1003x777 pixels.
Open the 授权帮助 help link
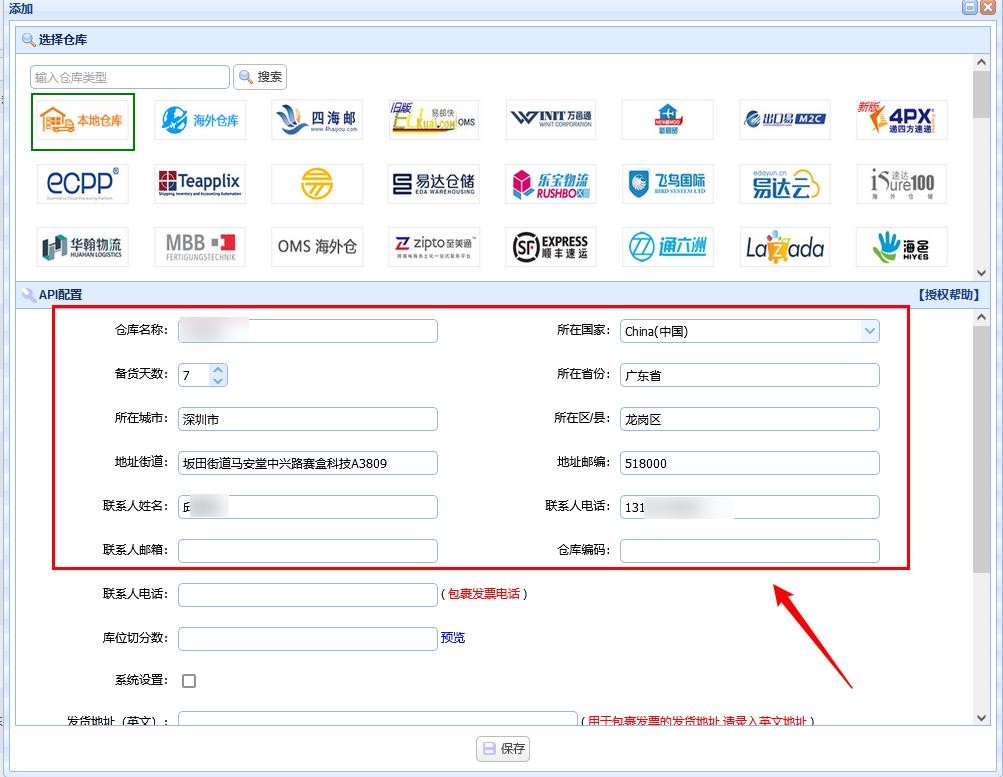click(949, 295)
